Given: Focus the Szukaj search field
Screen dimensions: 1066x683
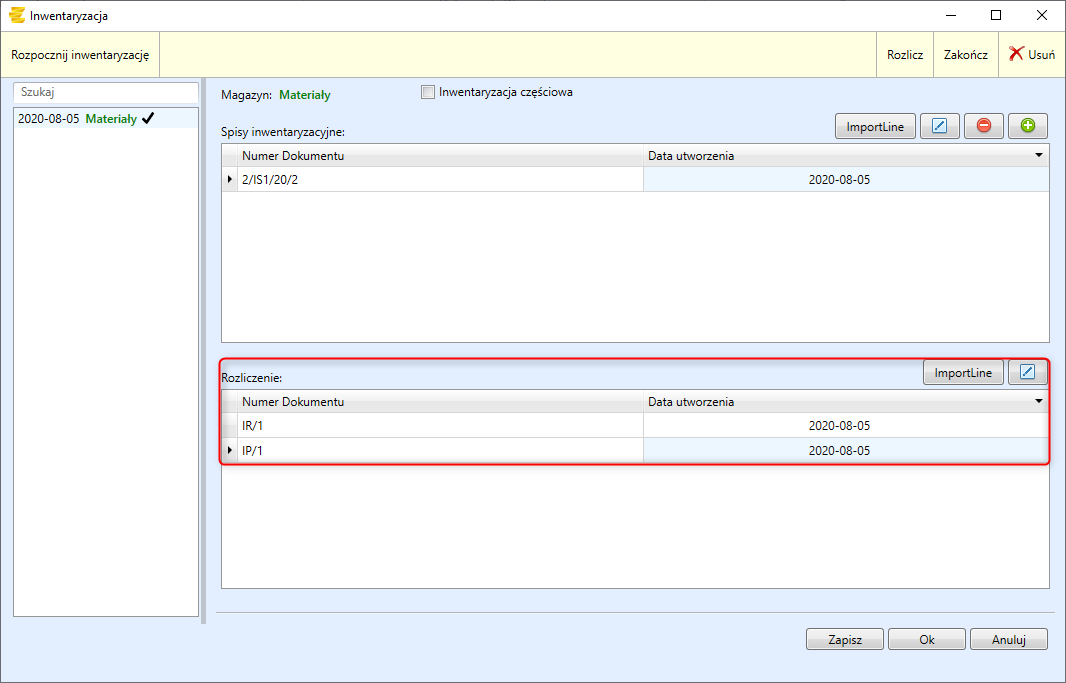Looking at the screenshot, I should [106, 92].
